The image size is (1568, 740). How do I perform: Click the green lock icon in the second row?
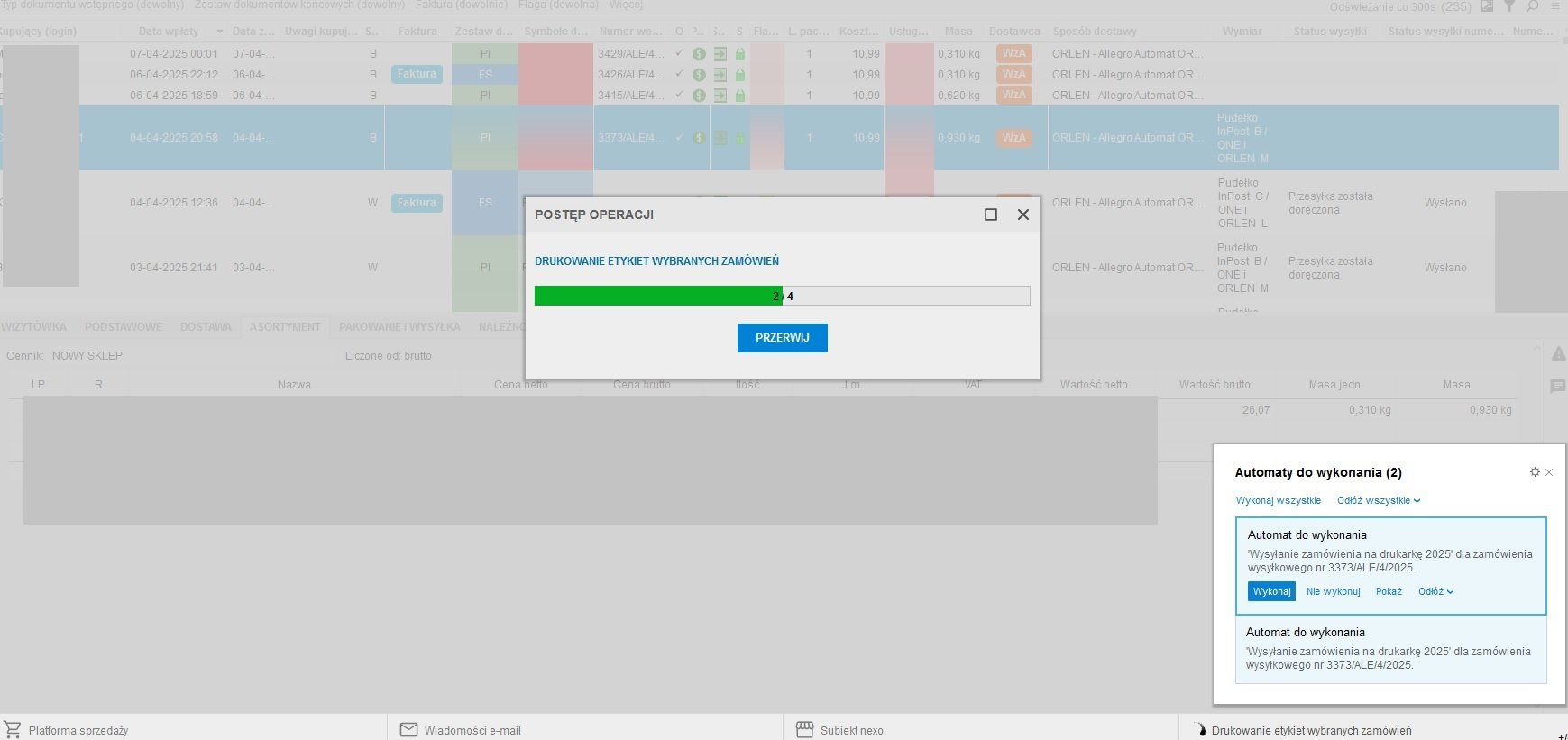coord(740,75)
